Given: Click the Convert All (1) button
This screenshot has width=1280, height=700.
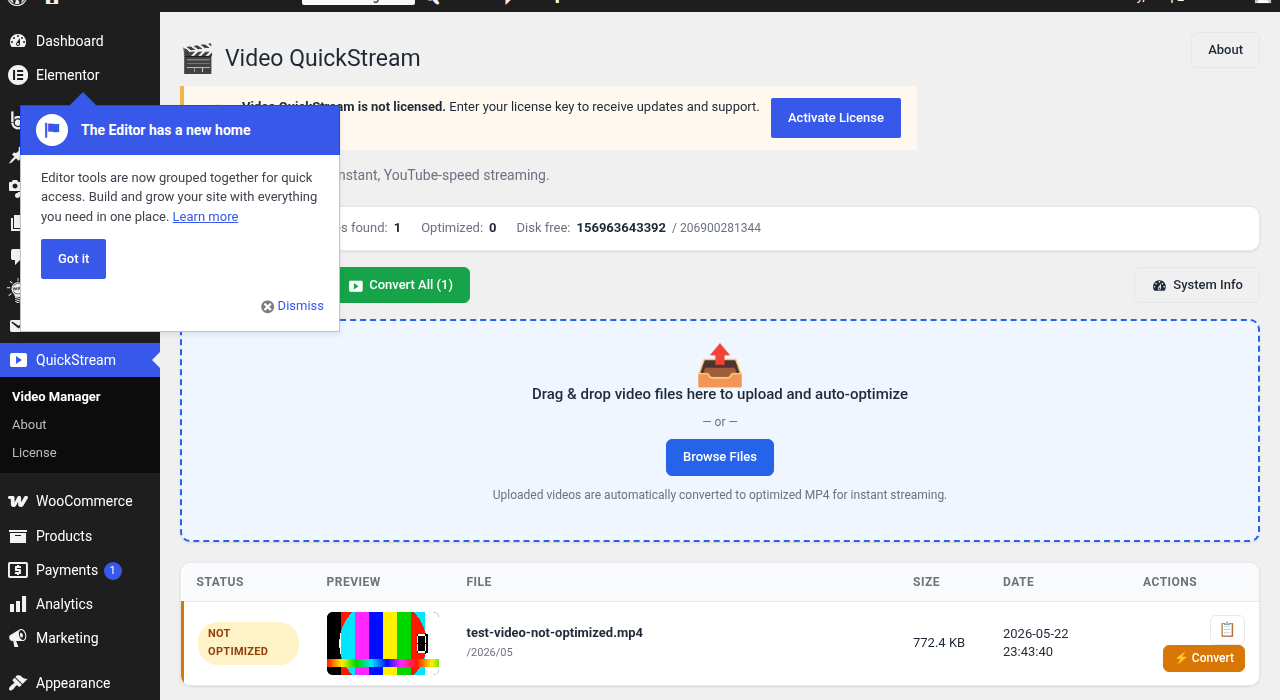Looking at the screenshot, I should tap(400, 285).
